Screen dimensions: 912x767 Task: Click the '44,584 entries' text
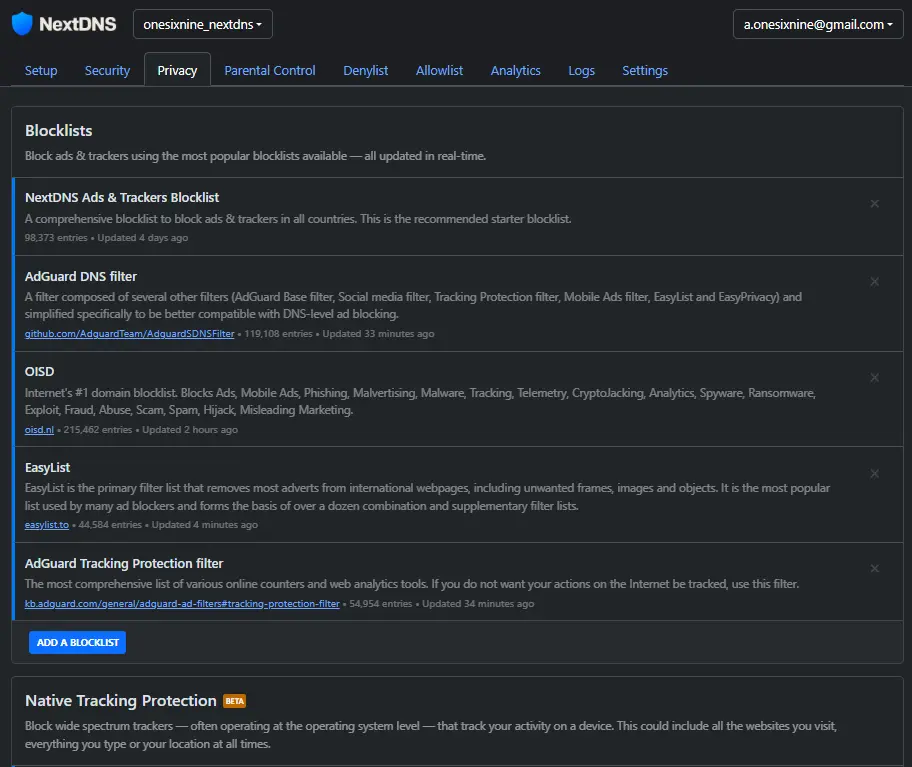click(x=110, y=525)
